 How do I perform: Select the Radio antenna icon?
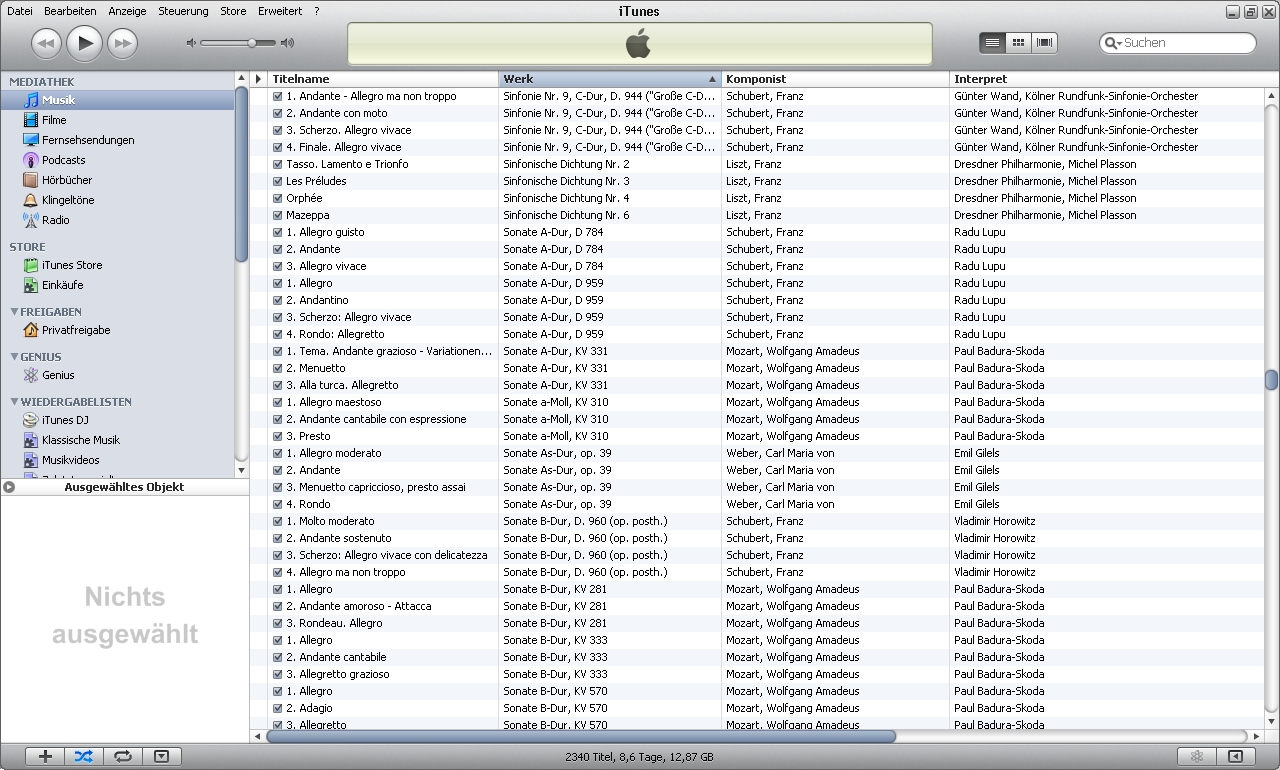31,220
